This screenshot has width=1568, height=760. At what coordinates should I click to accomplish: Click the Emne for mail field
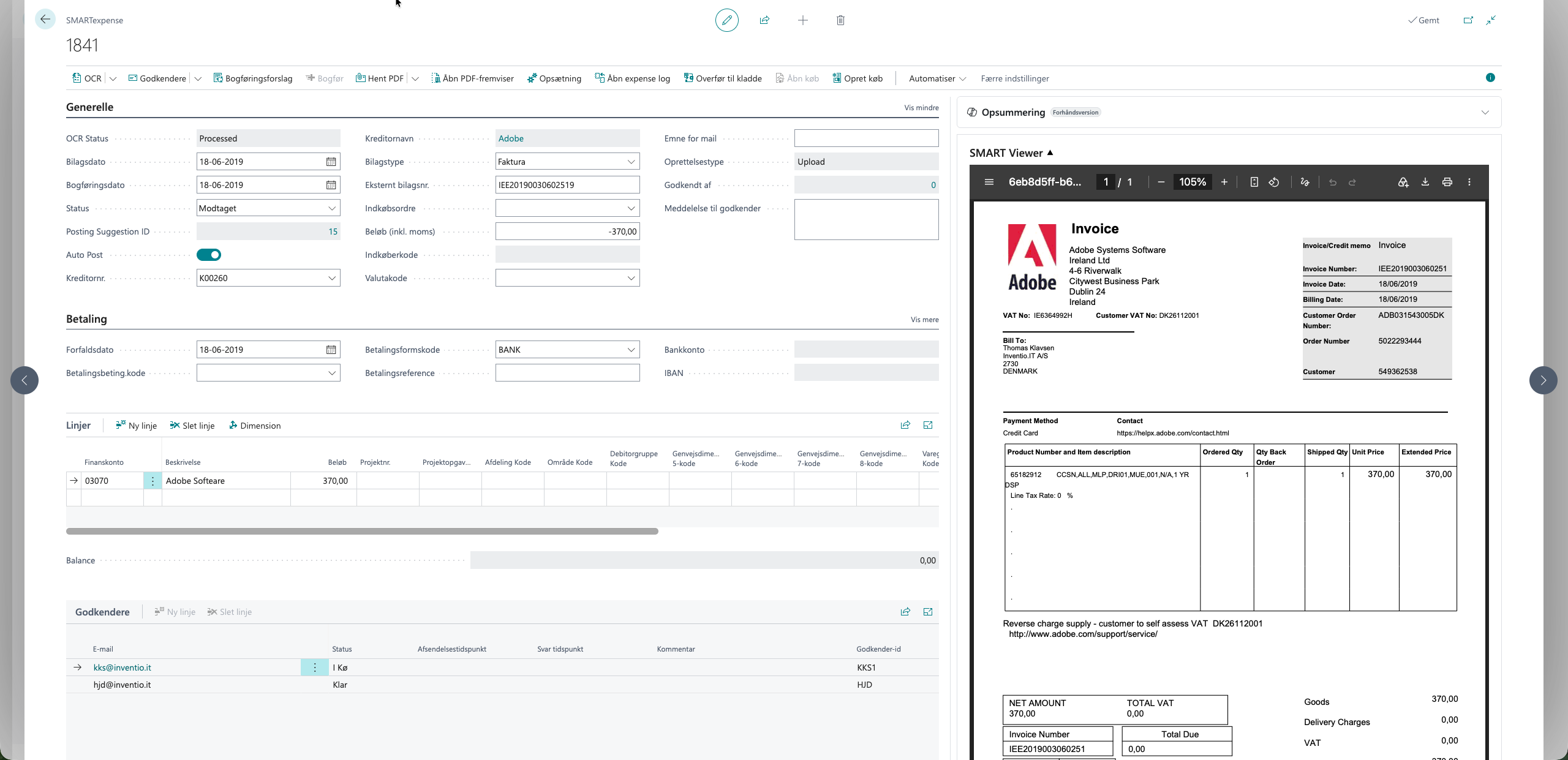click(x=866, y=138)
